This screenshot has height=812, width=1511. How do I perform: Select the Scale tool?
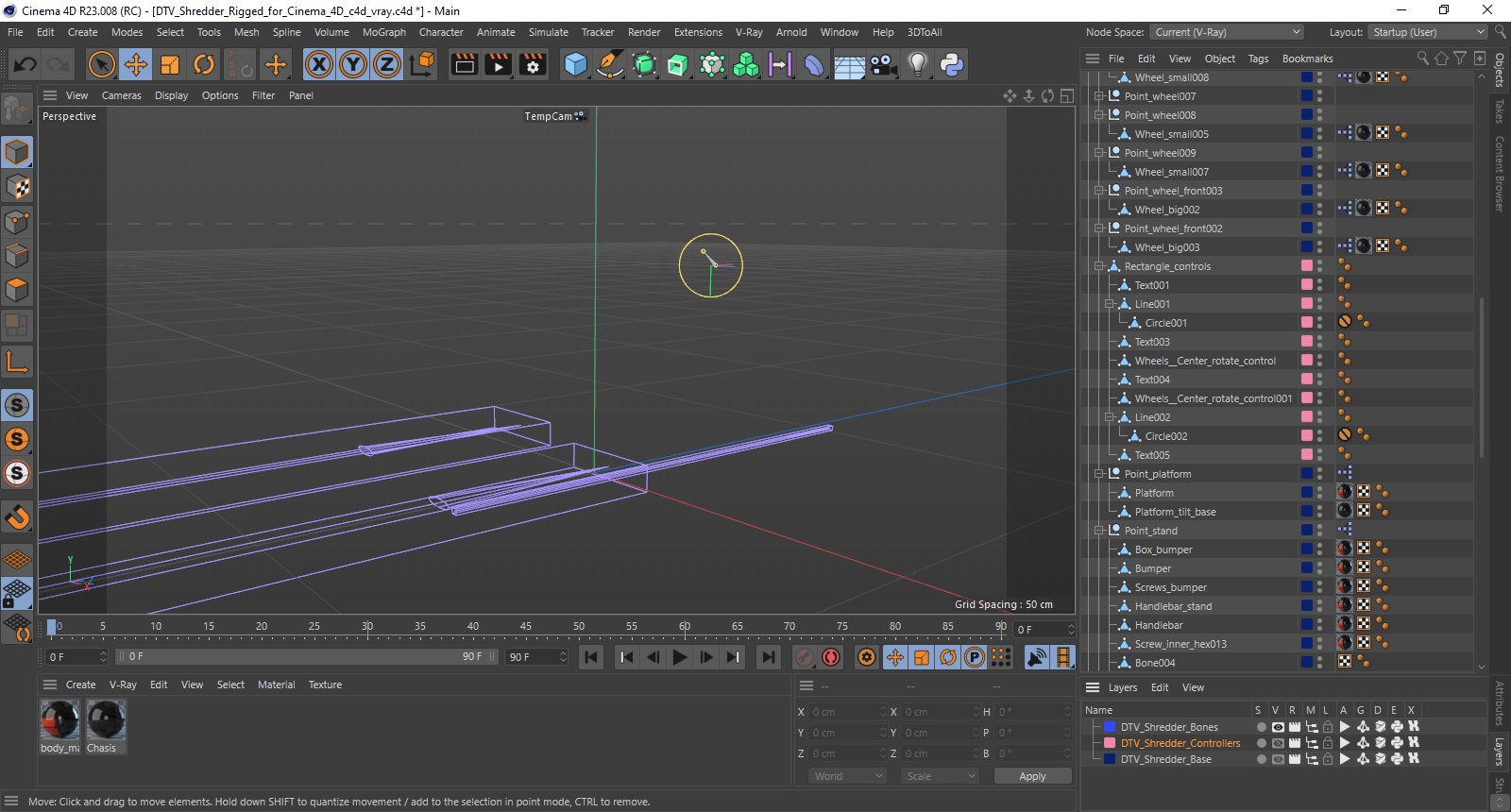[x=170, y=64]
